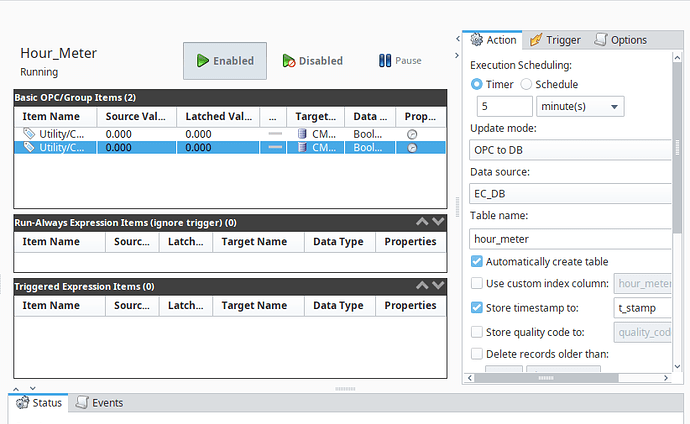Click database icon in highlighted row target column
Viewport: 690px width, 424px height.
point(302,147)
